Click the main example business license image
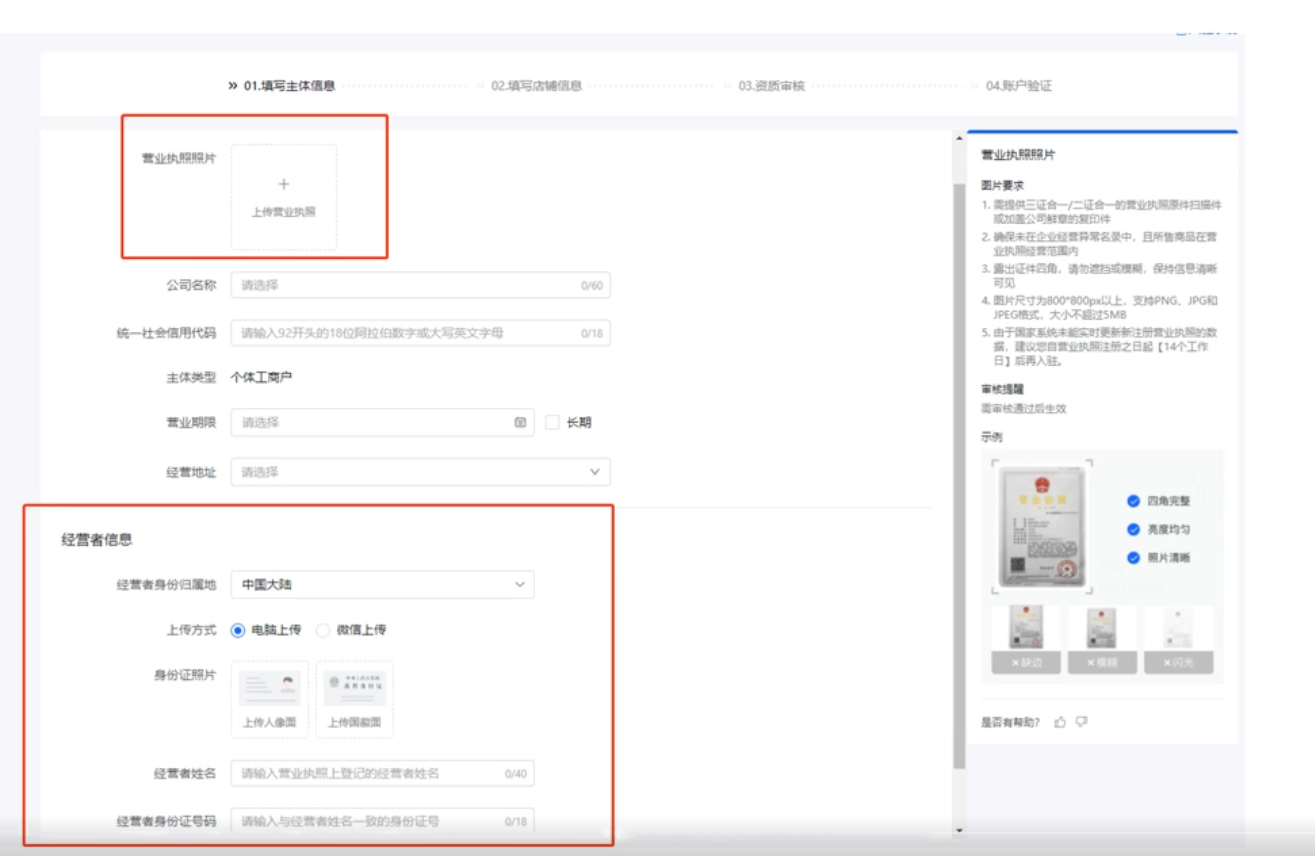1315x856 pixels. (x=1042, y=527)
